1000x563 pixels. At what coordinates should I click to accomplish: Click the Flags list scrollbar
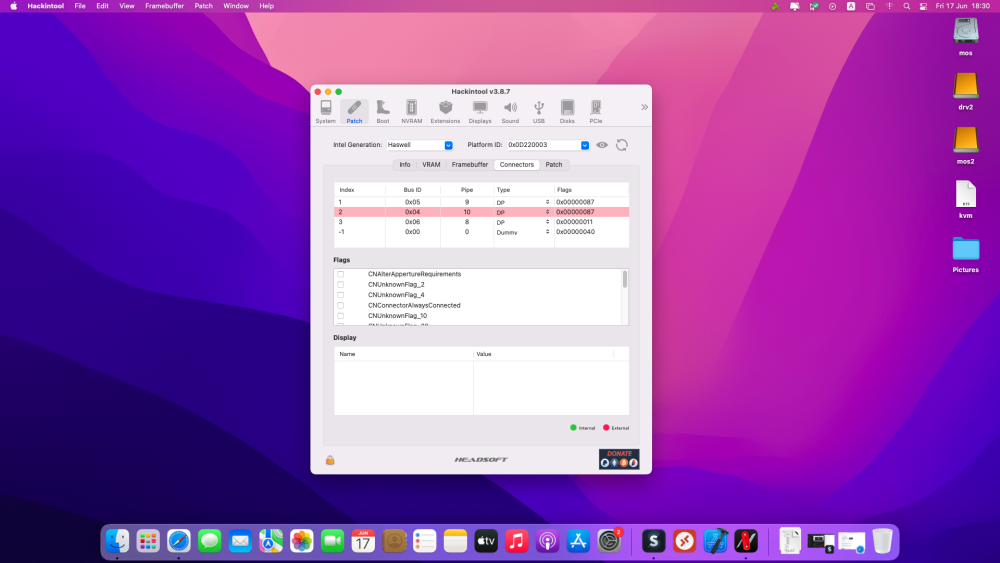pyautogui.click(x=624, y=279)
